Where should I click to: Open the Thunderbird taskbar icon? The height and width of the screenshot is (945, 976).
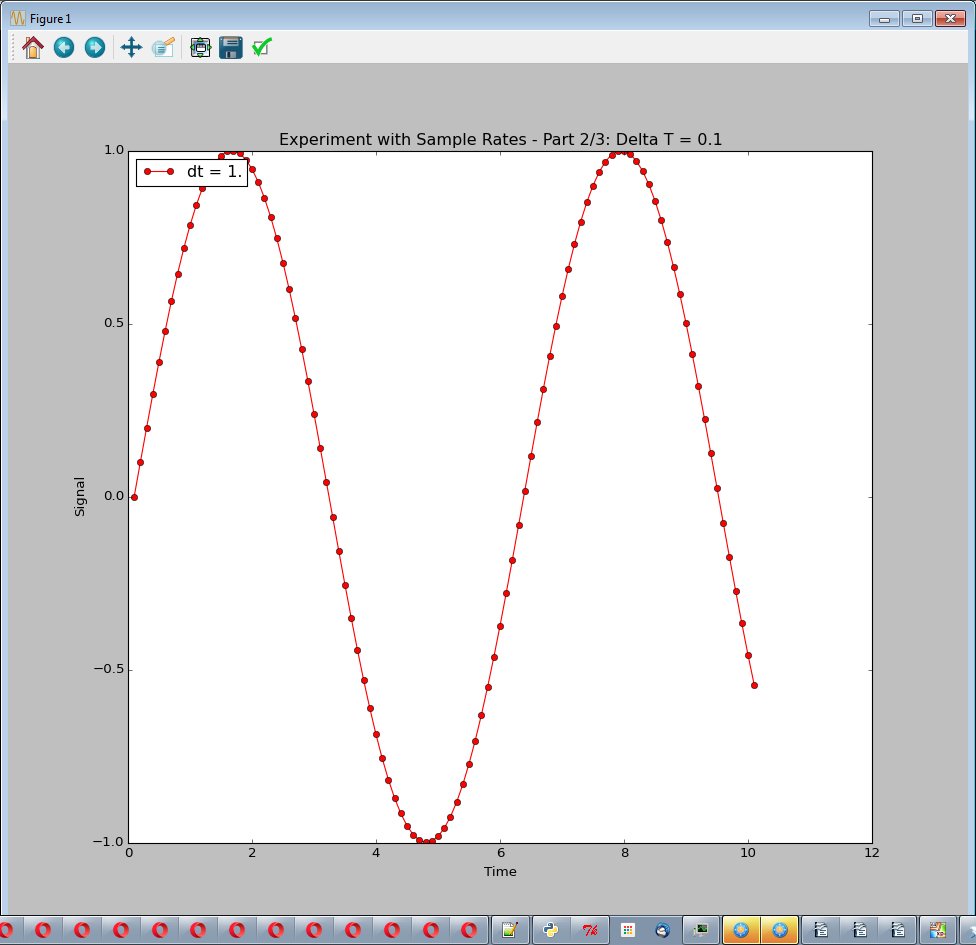click(x=663, y=930)
